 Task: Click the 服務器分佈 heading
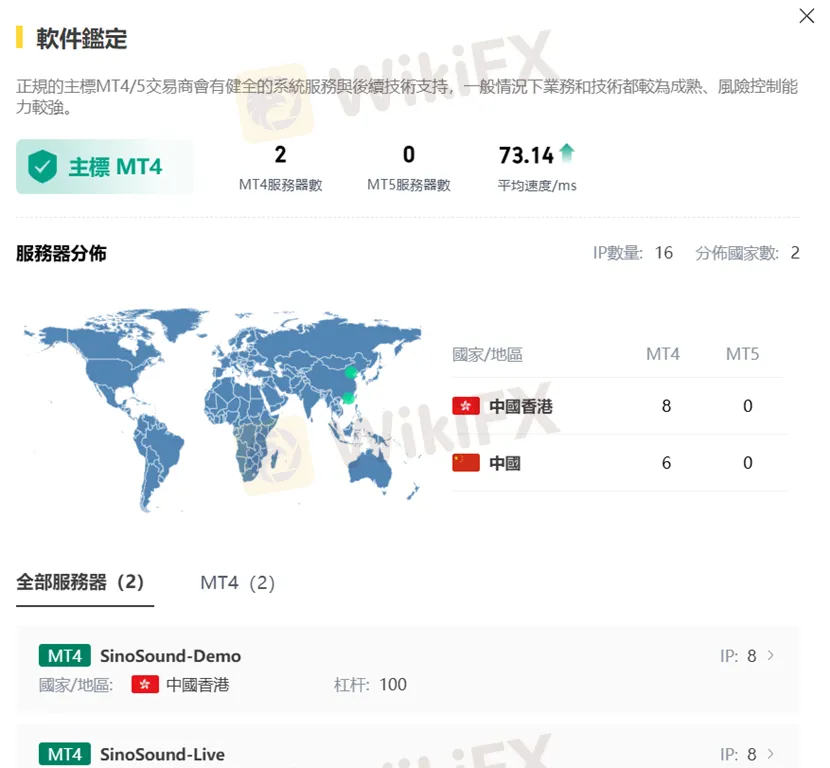[x=61, y=253]
